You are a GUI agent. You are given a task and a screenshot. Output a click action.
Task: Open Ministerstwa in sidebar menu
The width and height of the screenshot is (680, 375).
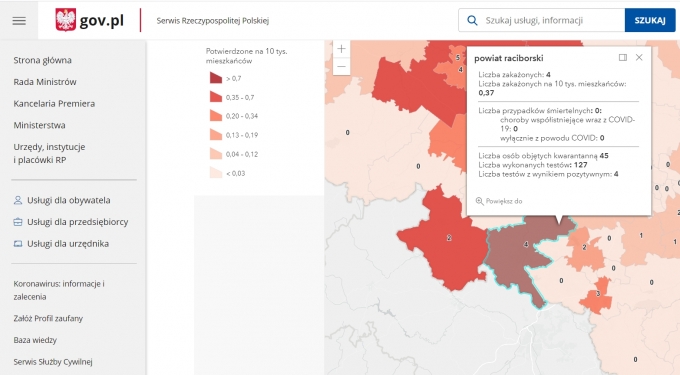(x=39, y=125)
